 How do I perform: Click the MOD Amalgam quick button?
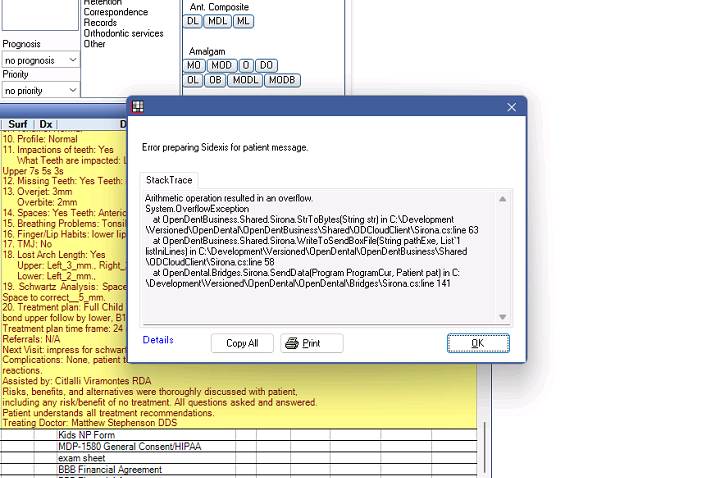(222, 65)
